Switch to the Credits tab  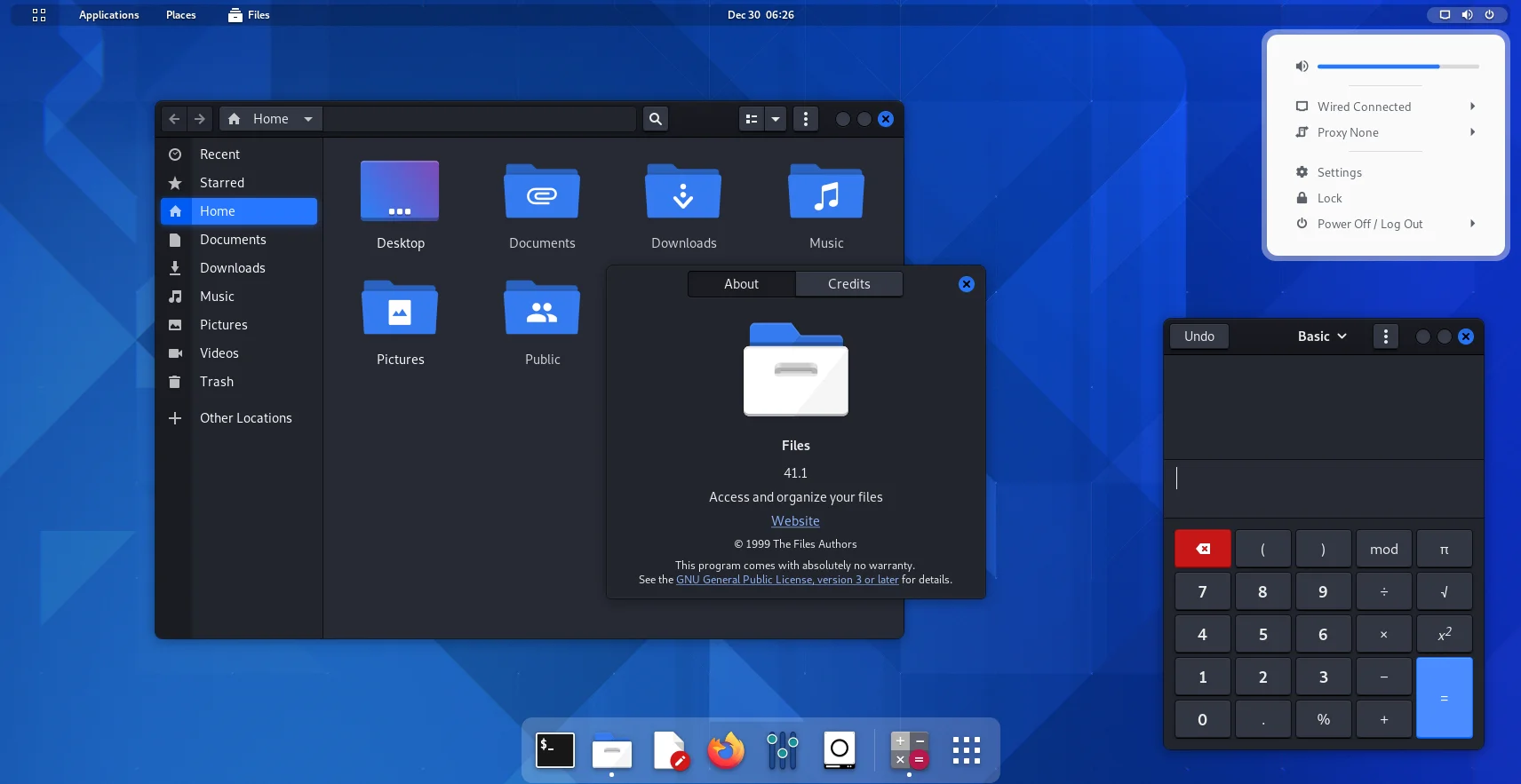[x=849, y=284]
